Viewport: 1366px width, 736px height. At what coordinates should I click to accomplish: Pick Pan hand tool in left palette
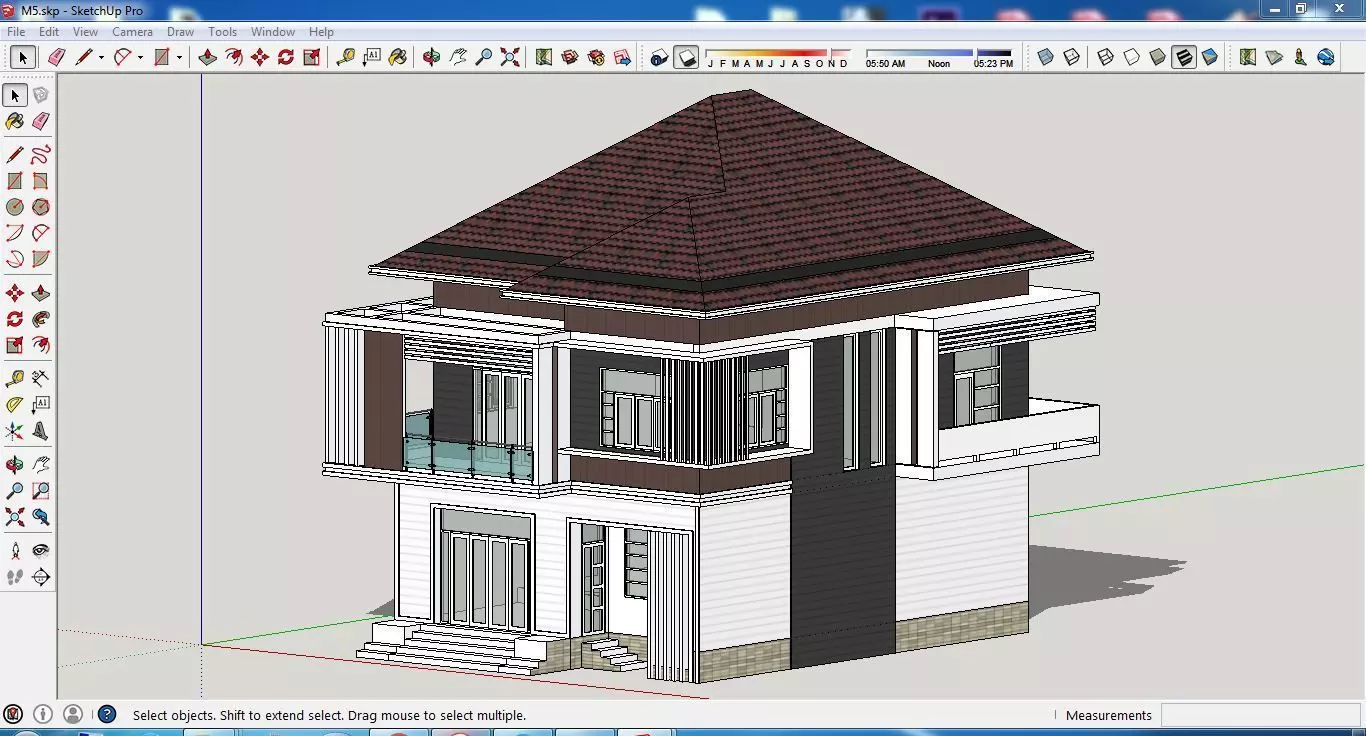click(41, 465)
